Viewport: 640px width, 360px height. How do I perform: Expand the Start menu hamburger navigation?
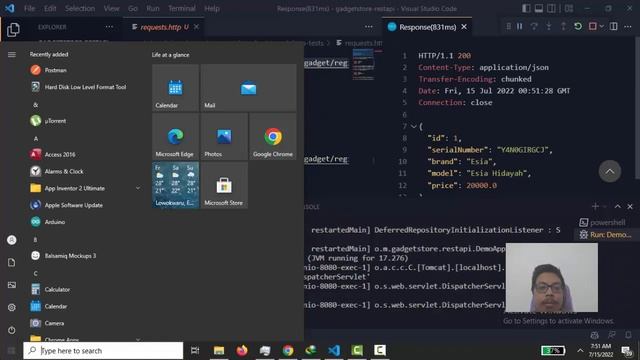(12, 54)
